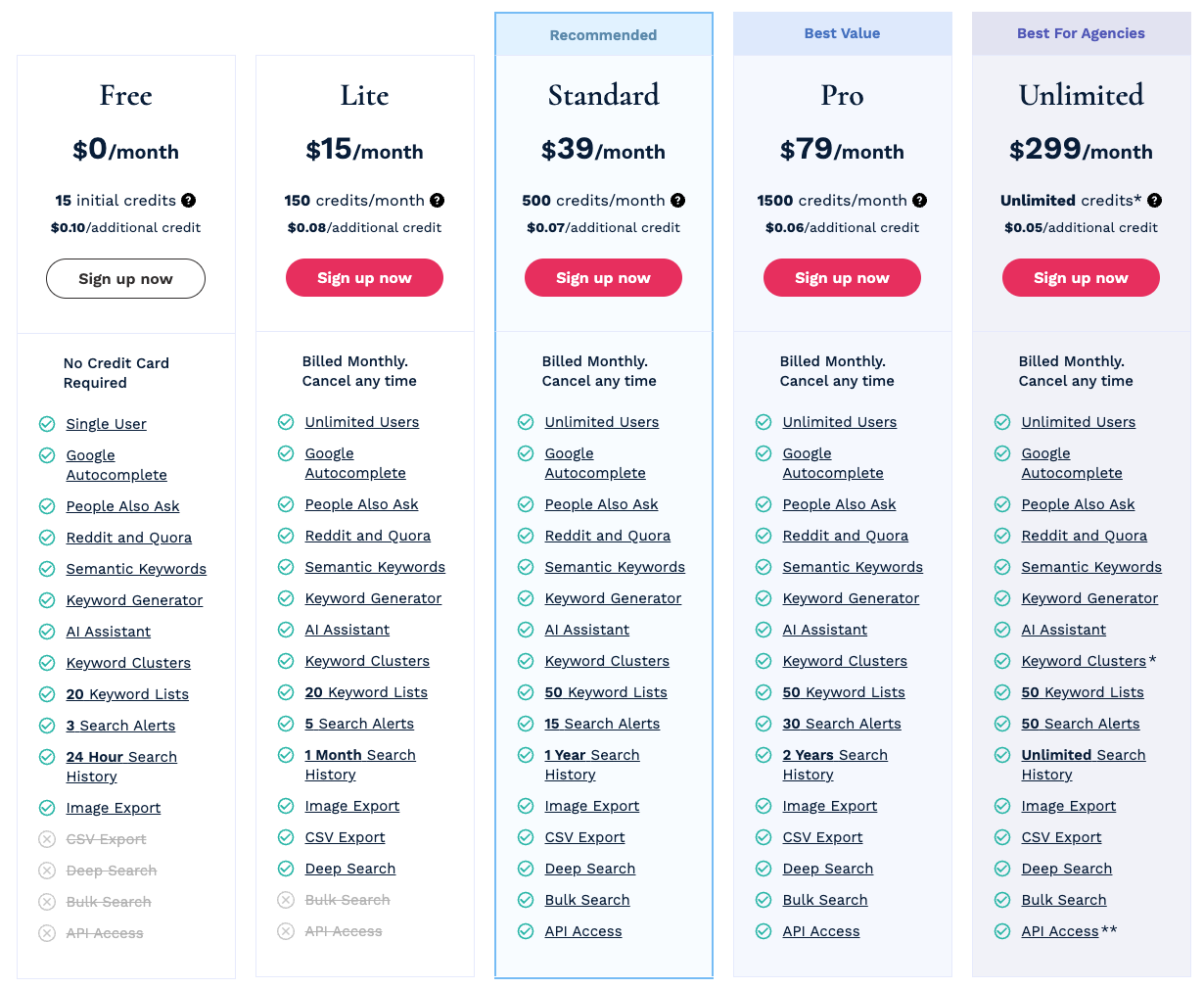Click the Best For Agencies banner
The image size is (1204, 989).
pos(1081,33)
